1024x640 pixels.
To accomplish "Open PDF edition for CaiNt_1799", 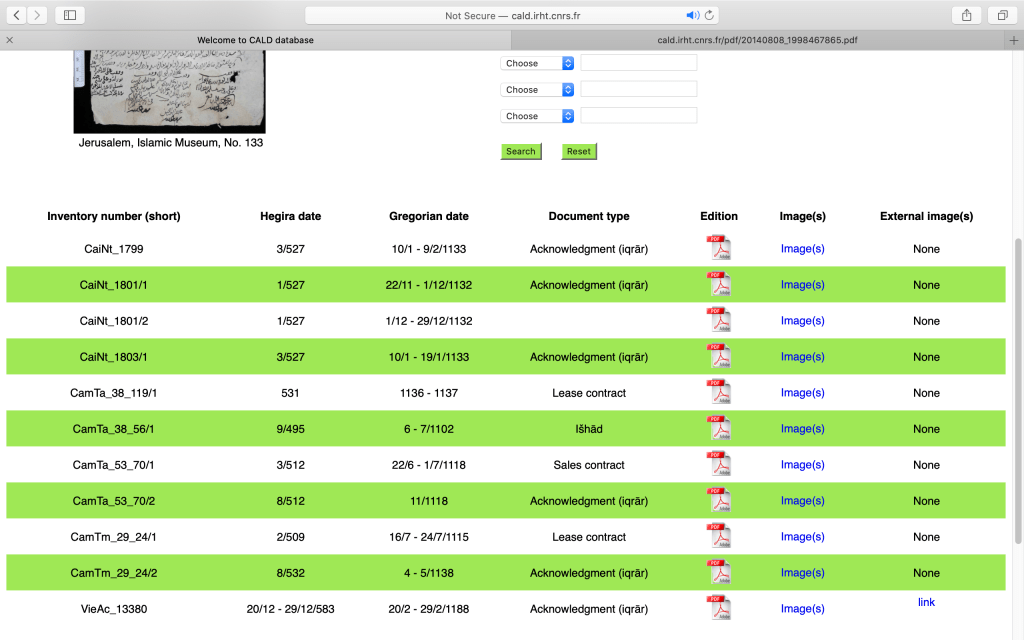I will [x=719, y=248].
